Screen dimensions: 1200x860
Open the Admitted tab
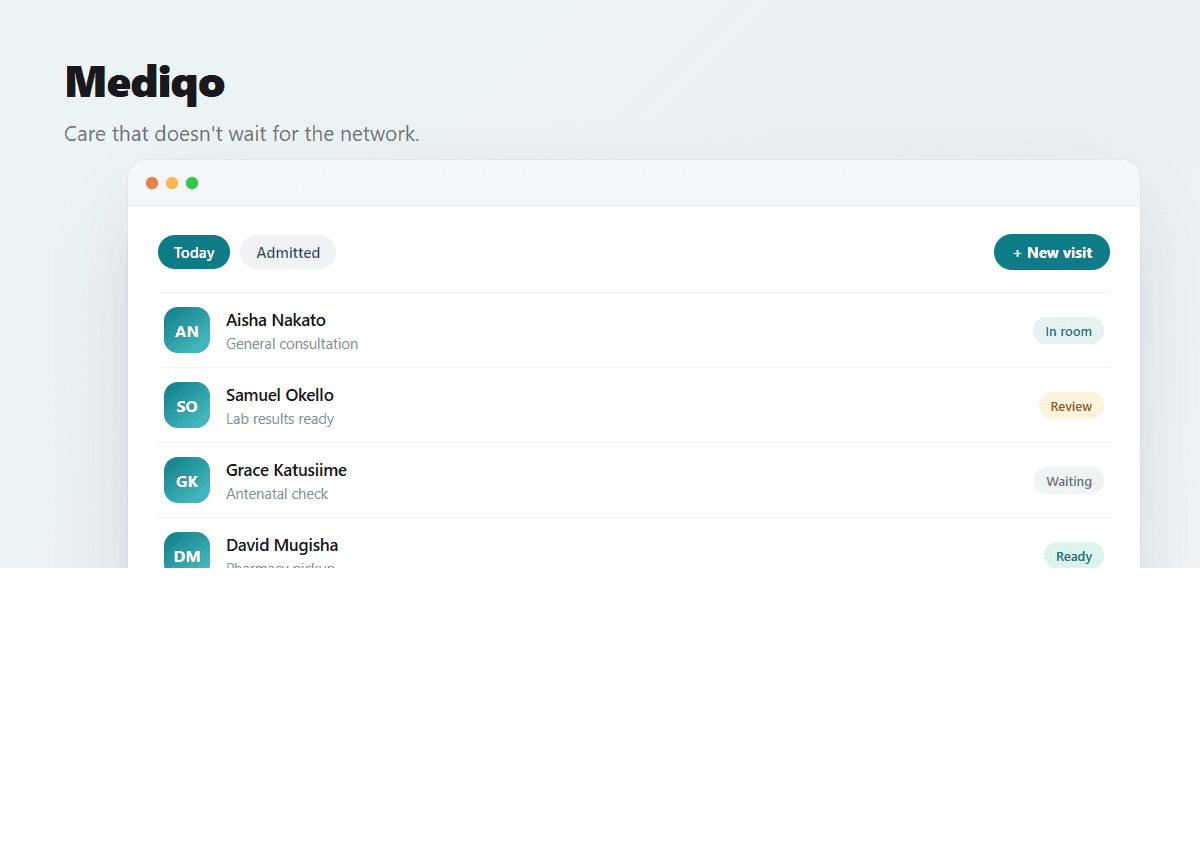coord(288,252)
